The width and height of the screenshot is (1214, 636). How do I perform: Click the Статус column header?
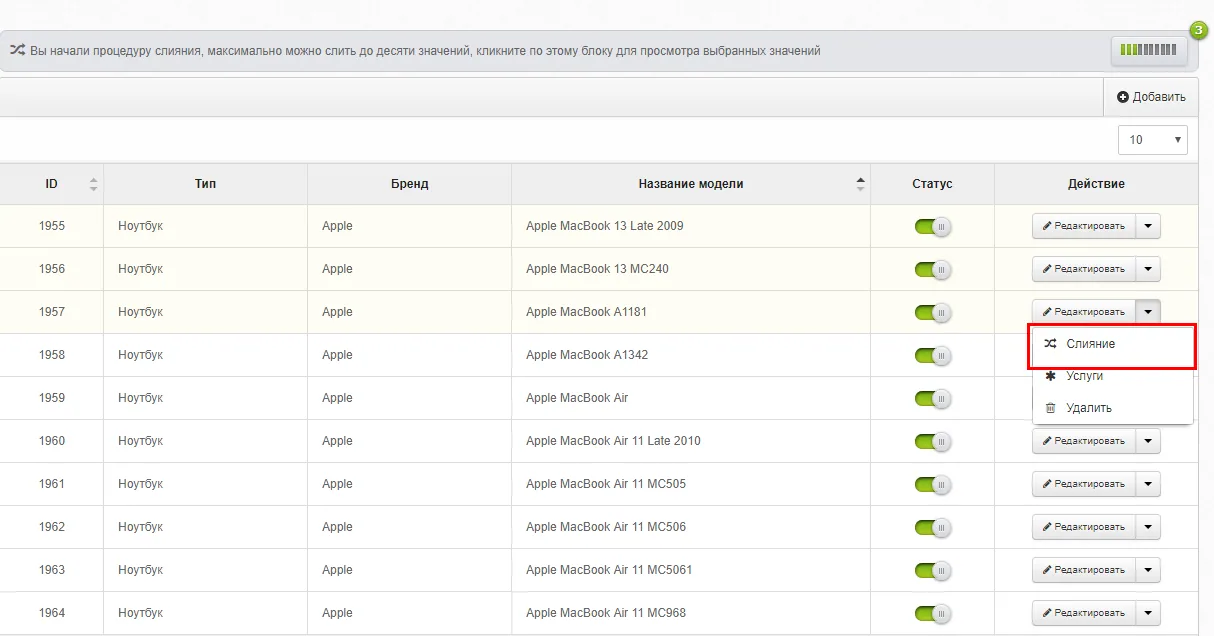coord(932,184)
